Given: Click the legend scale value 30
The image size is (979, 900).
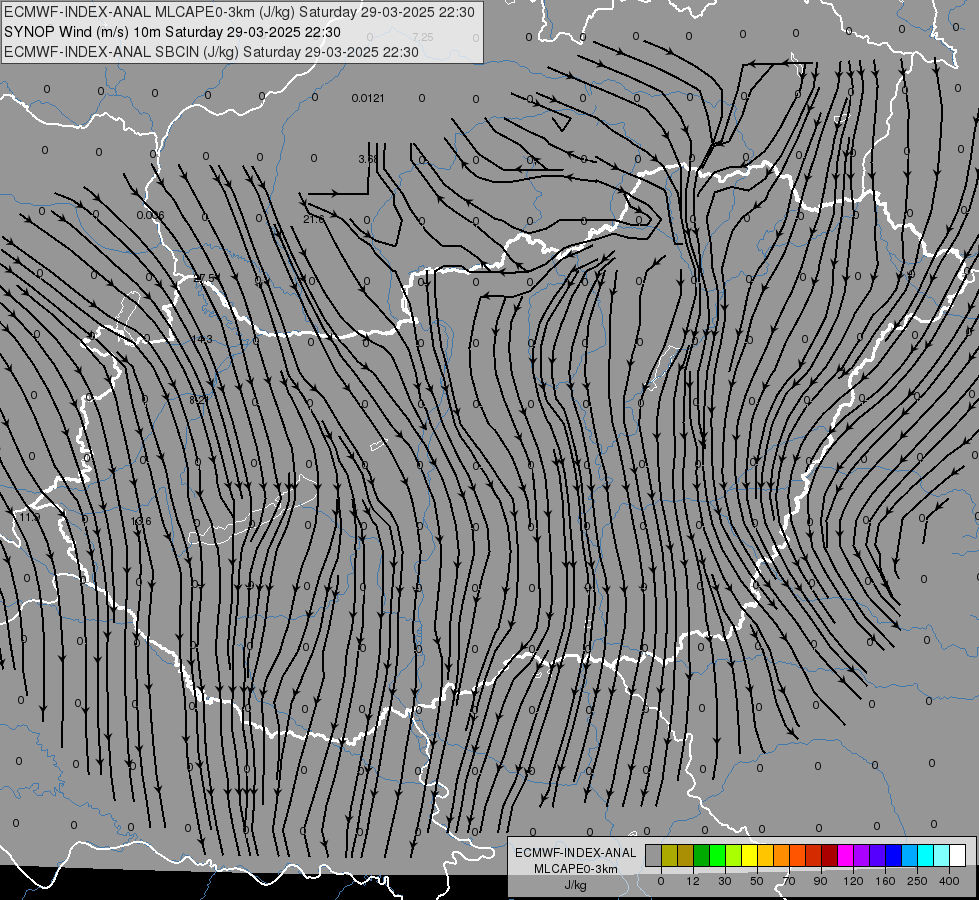Looking at the screenshot, I should [x=724, y=881].
